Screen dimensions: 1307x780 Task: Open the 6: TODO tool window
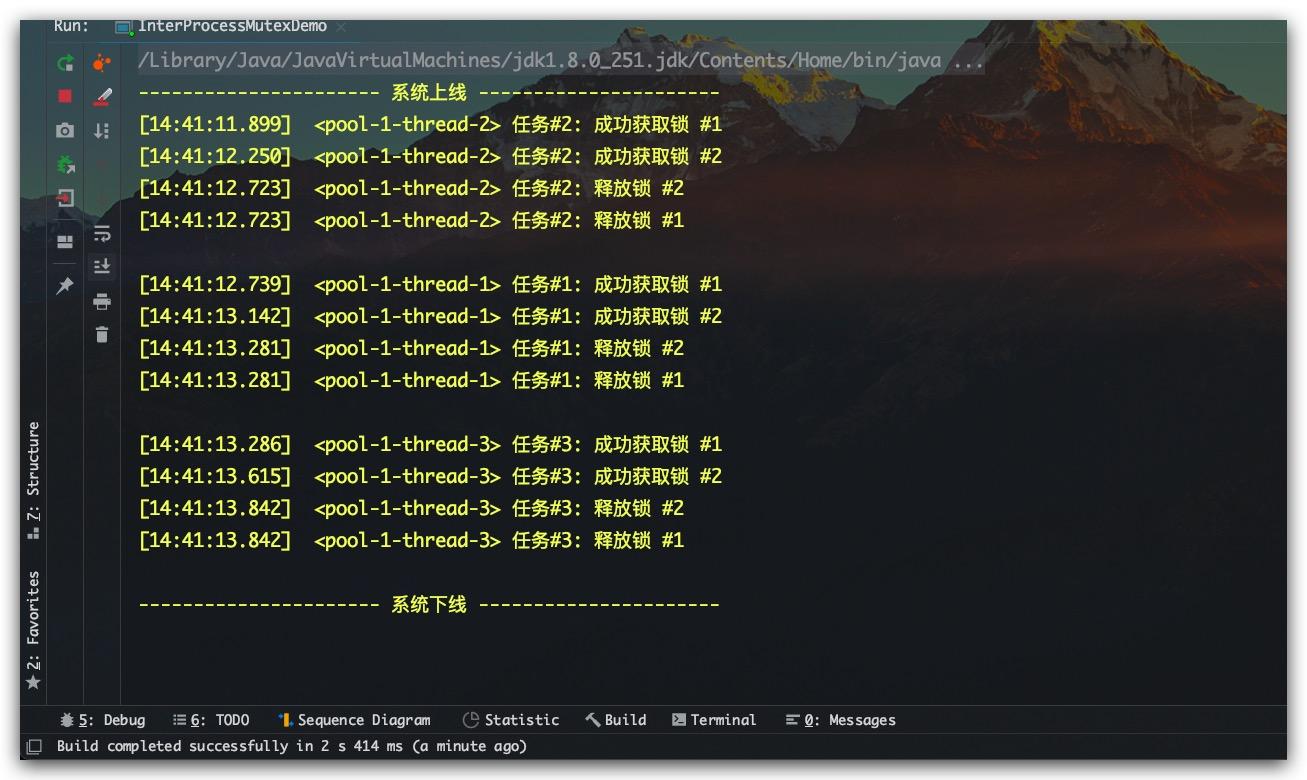211,720
